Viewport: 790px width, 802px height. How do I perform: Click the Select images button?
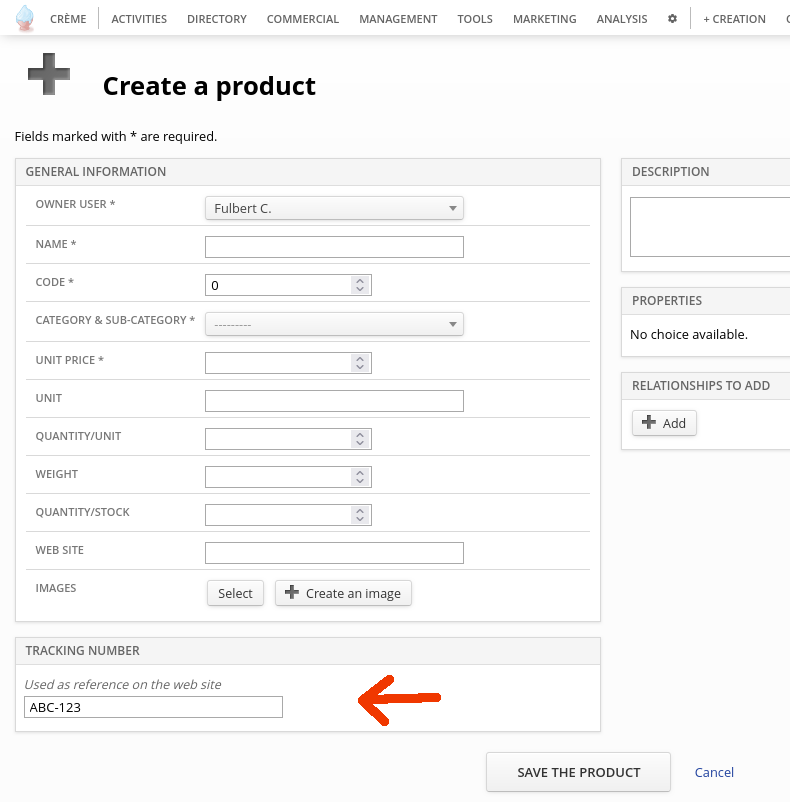pos(235,593)
